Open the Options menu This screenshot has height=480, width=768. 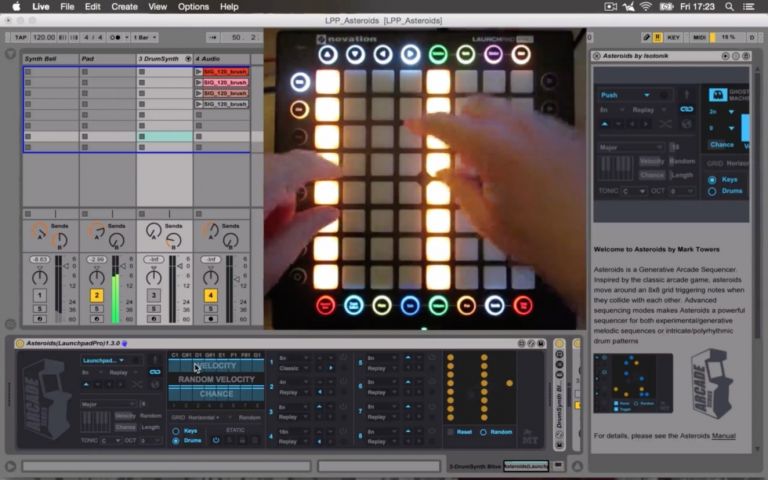click(x=193, y=7)
